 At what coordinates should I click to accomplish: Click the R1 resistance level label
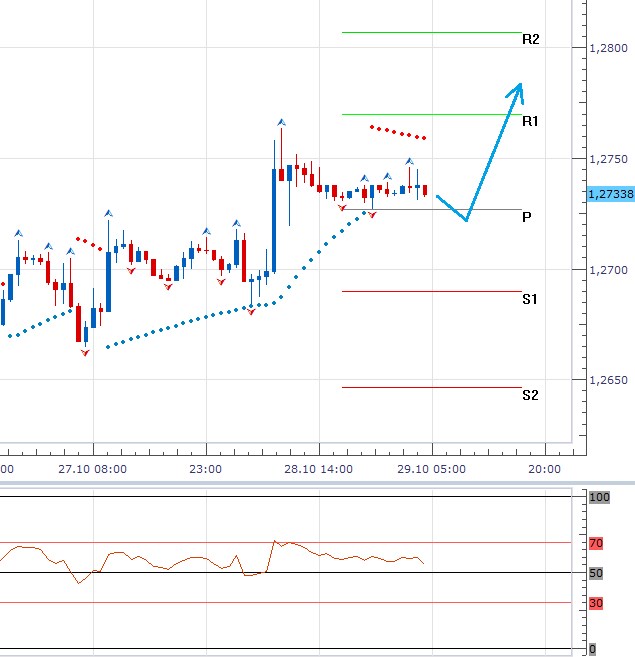click(531, 121)
